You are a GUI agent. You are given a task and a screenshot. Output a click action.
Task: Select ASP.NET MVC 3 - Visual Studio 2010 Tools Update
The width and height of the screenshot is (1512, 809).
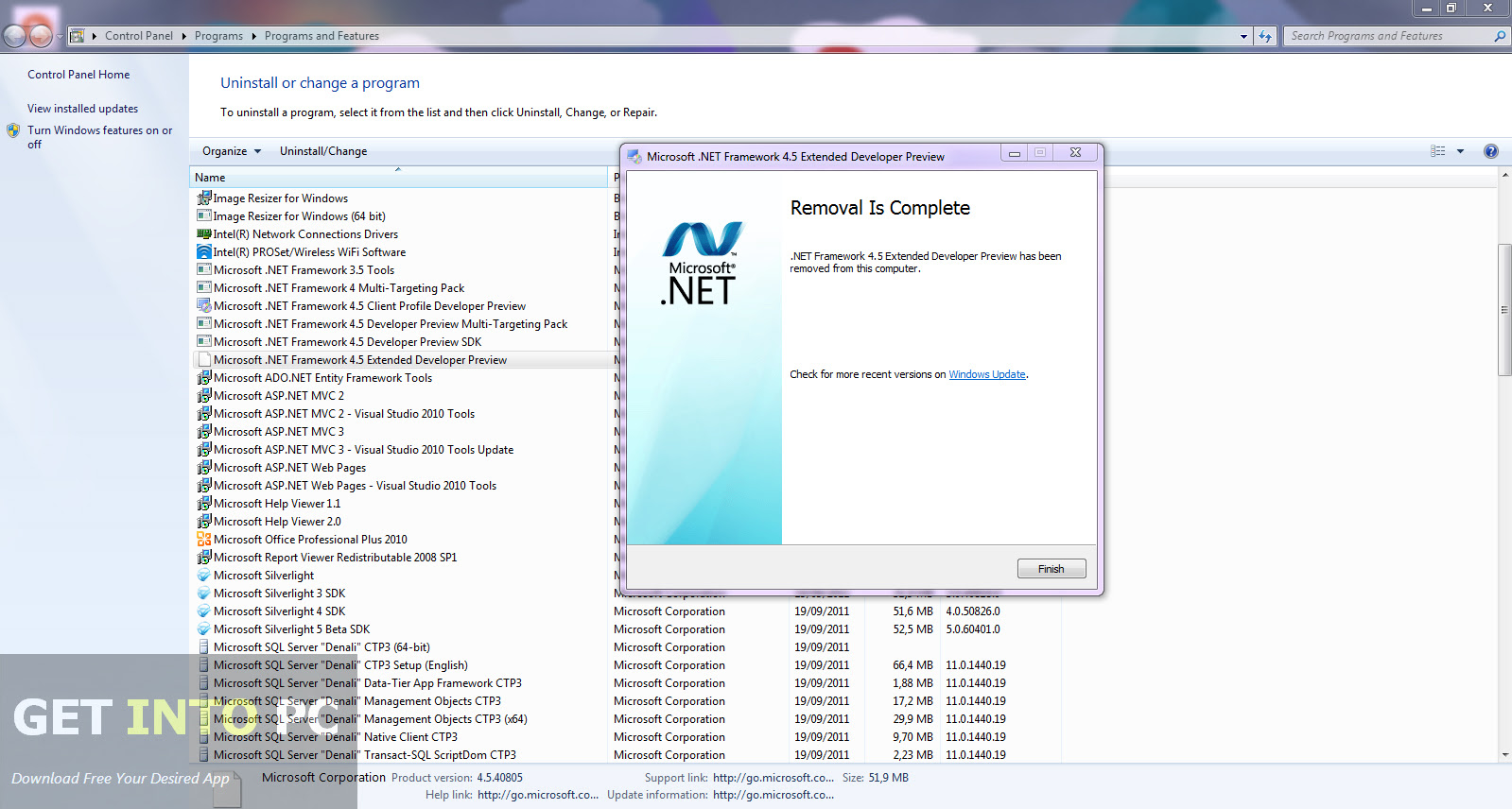click(x=363, y=450)
